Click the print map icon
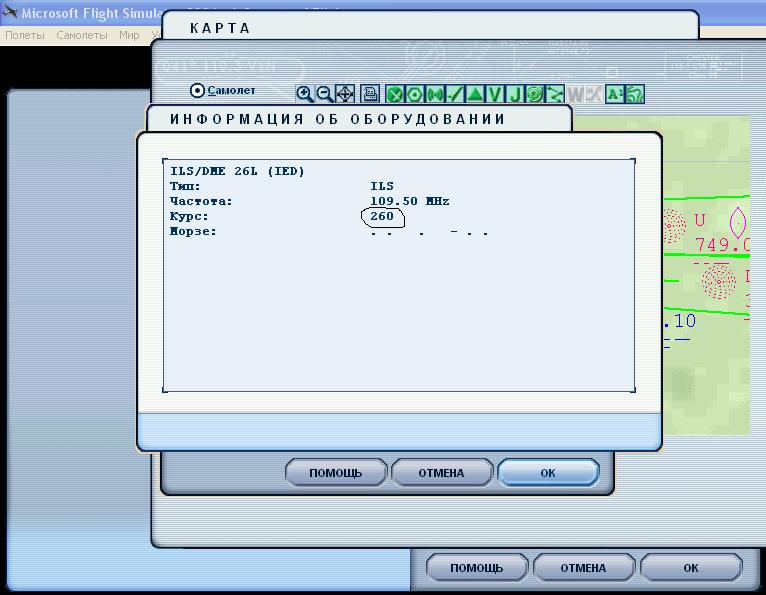 click(x=370, y=94)
